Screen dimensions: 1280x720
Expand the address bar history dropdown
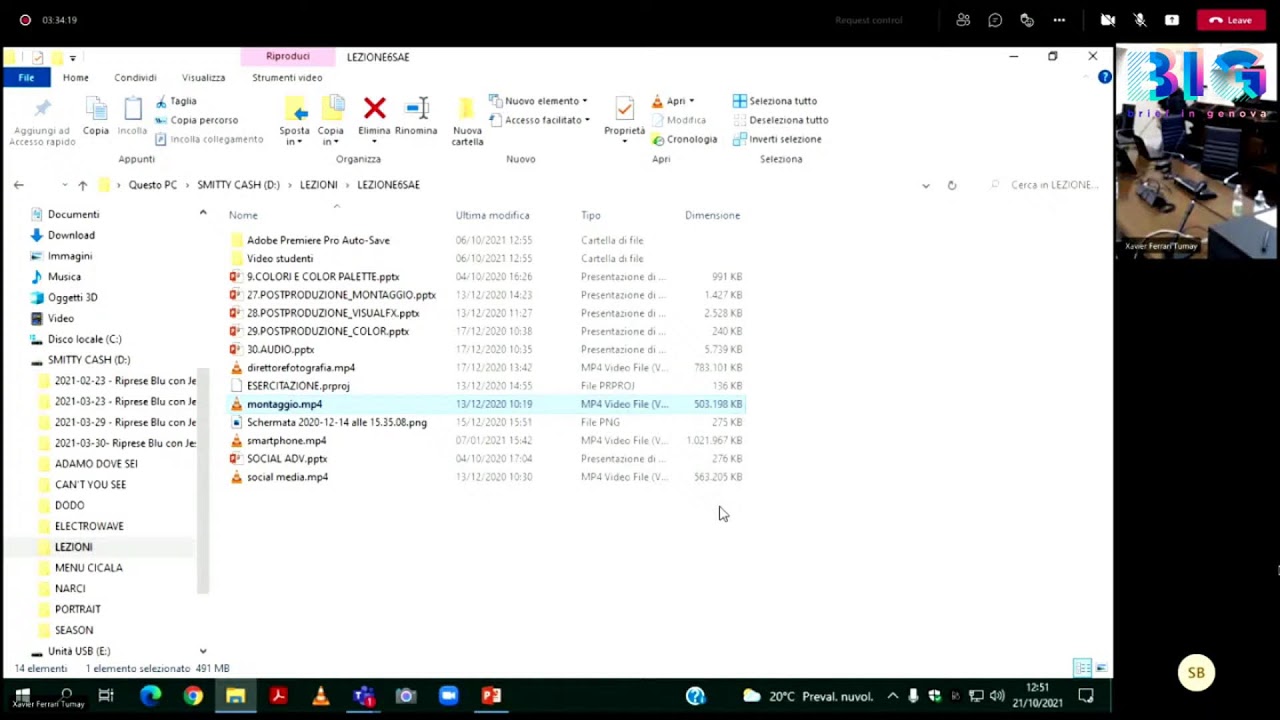tap(925, 185)
